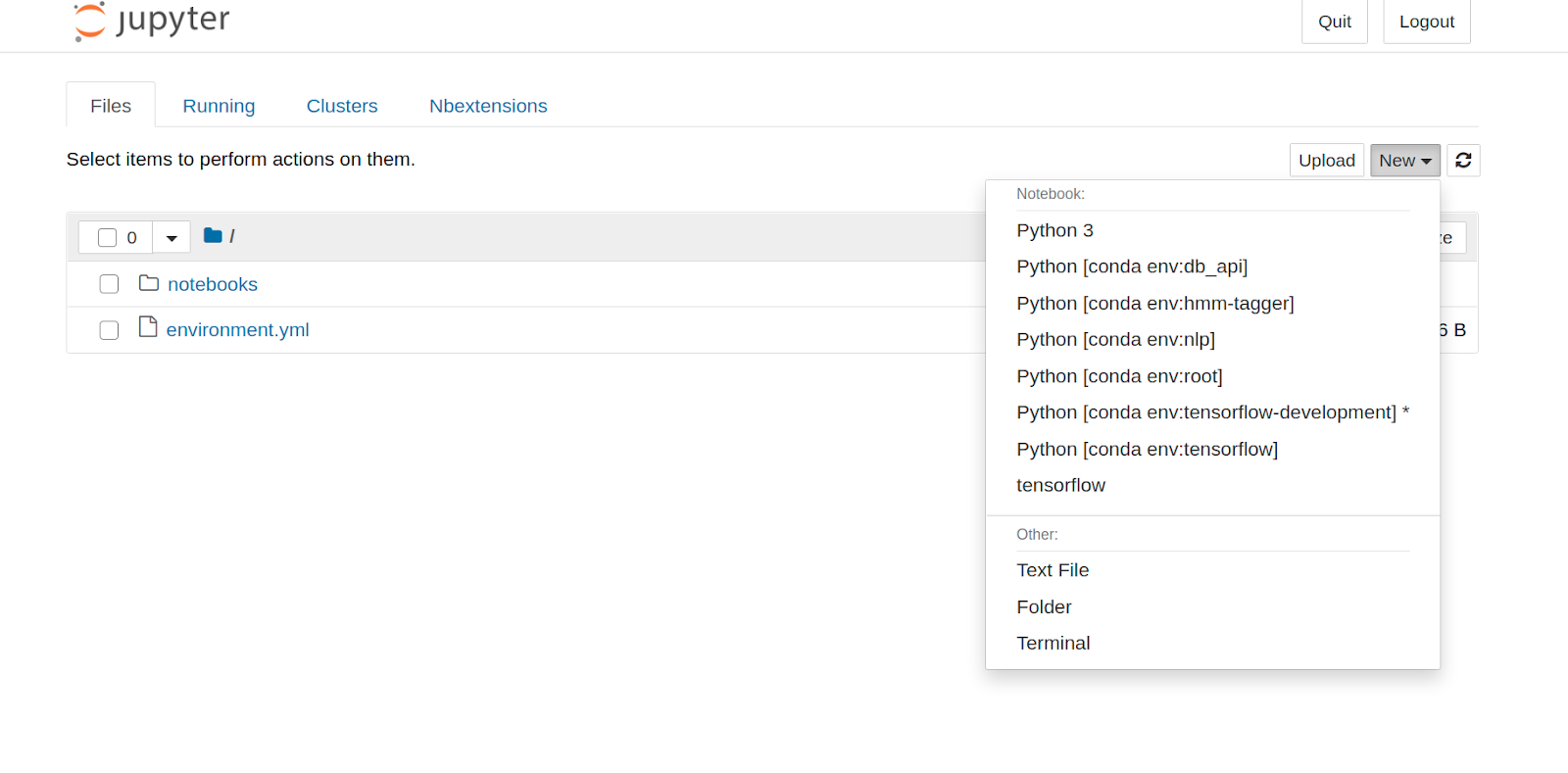Open the environment.yml file link
1568x773 pixels.
(238, 330)
